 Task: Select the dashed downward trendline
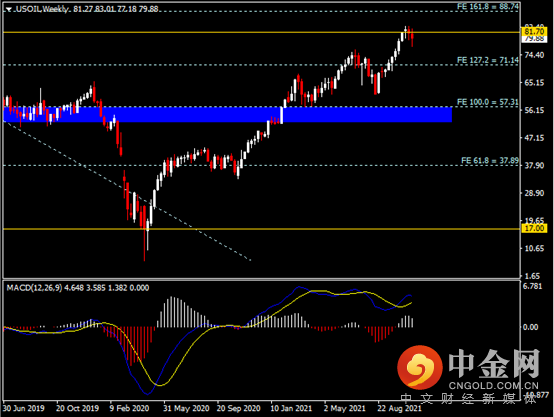tap(127, 191)
